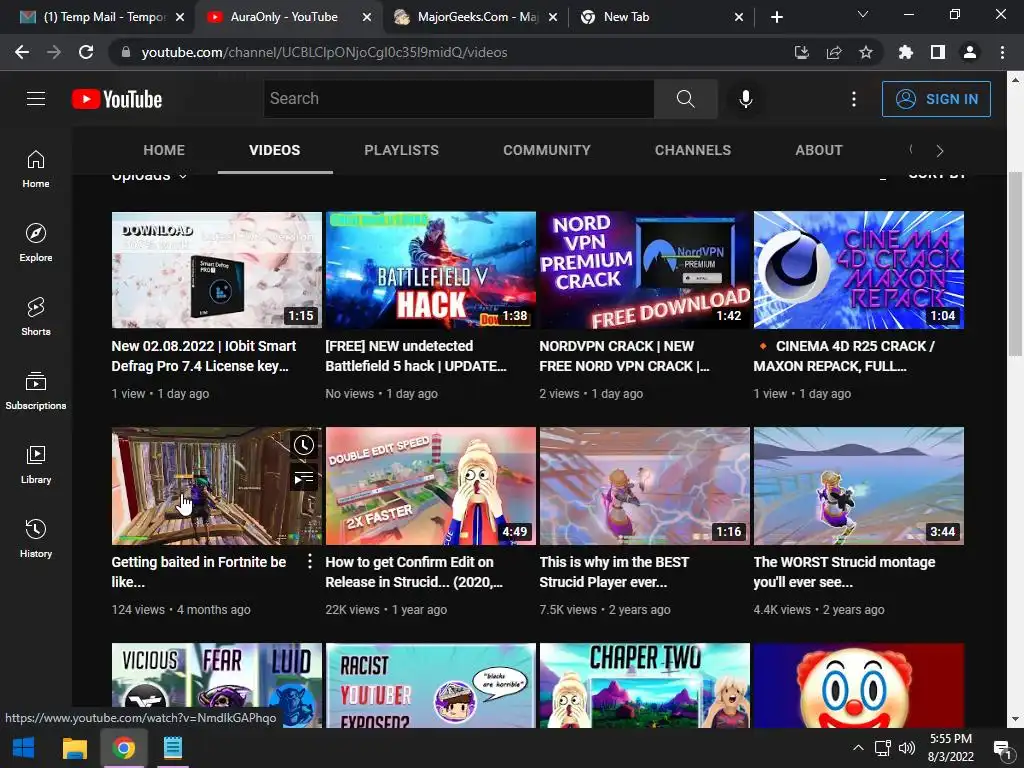Open the YouTube hamburger guide menu
Viewport: 1024px width, 768px height.
pyautogui.click(x=36, y=99)
